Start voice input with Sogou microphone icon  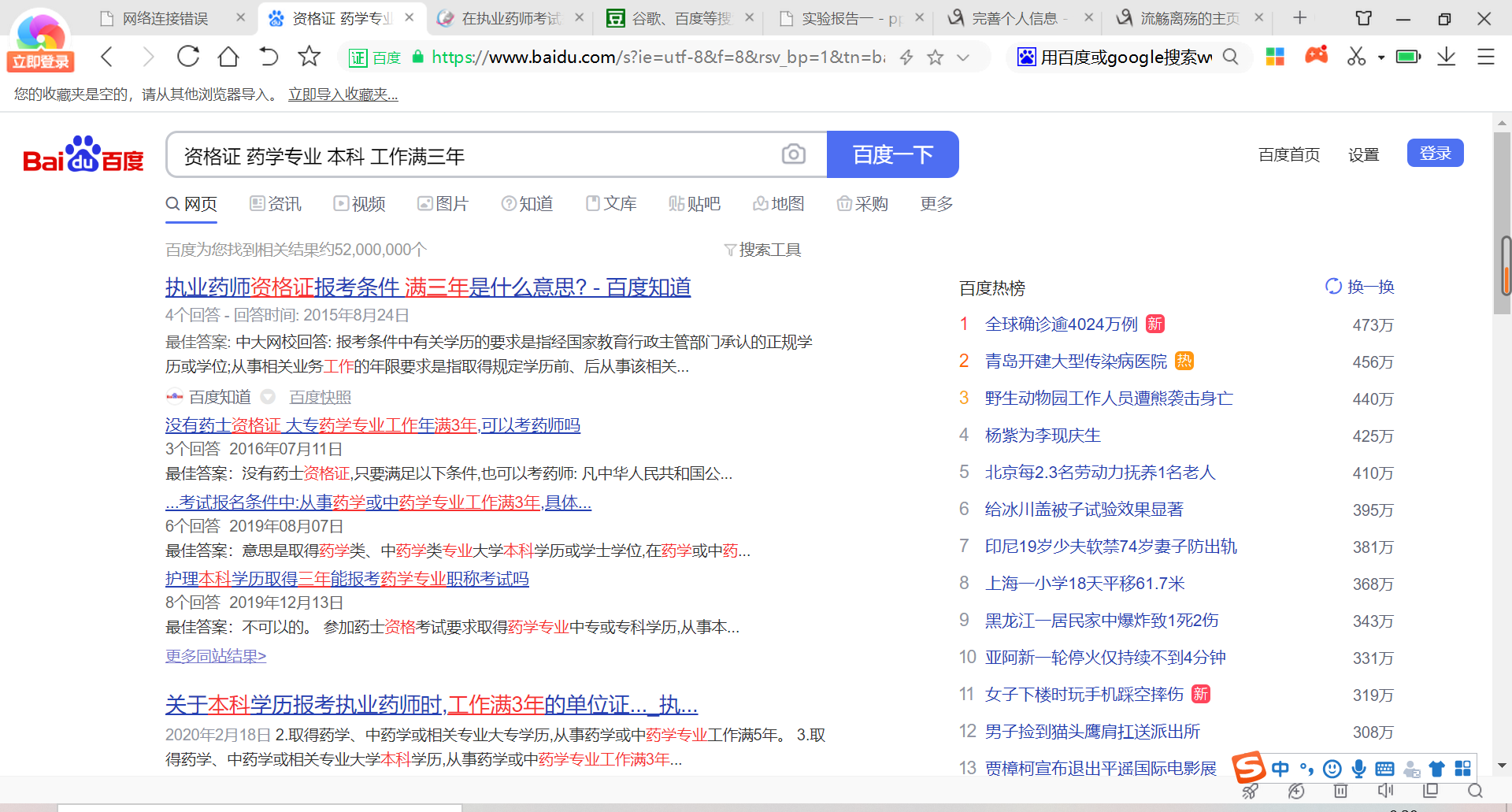pos(1358,769)
